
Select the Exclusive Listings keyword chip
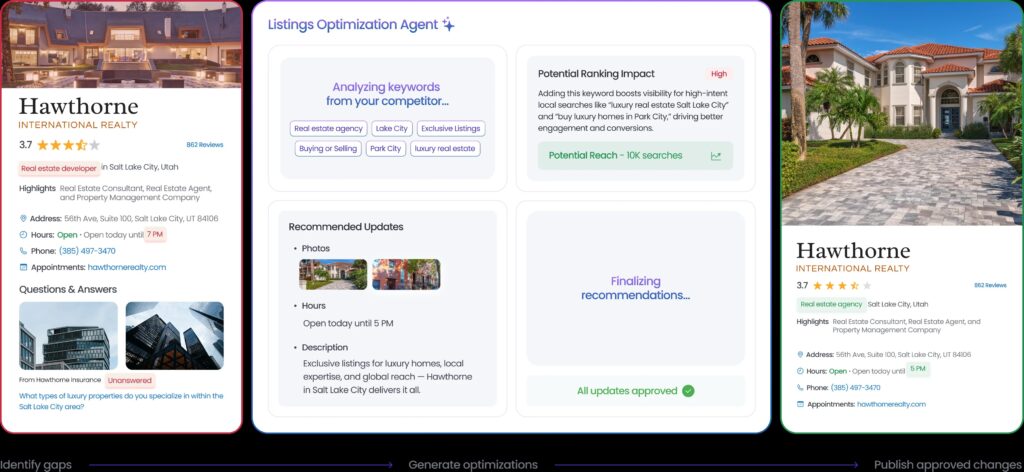pyautogui.click(x=451, y=128)
